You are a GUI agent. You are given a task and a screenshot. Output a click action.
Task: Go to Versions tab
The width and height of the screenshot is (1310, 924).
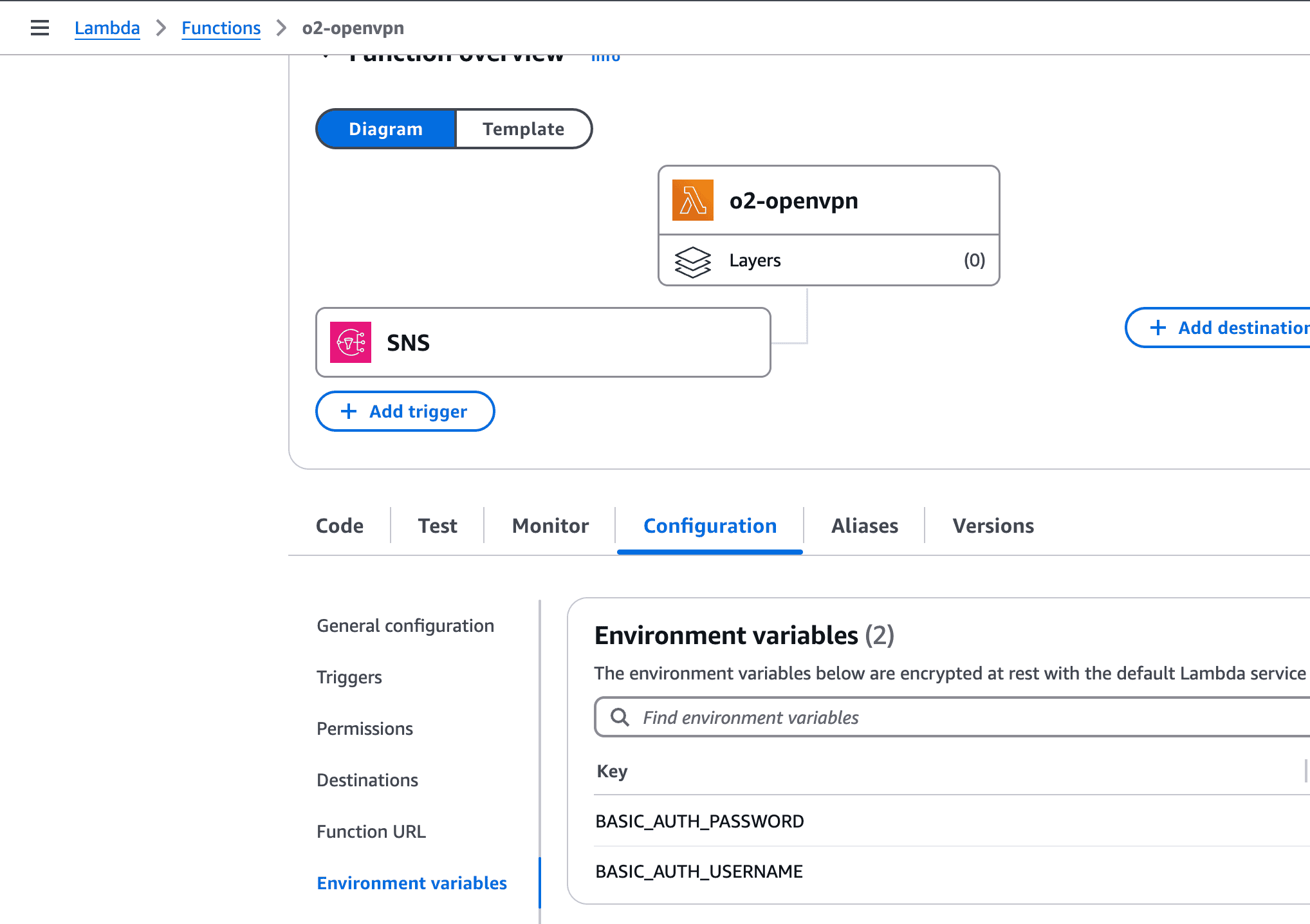(x=993, y=526)
